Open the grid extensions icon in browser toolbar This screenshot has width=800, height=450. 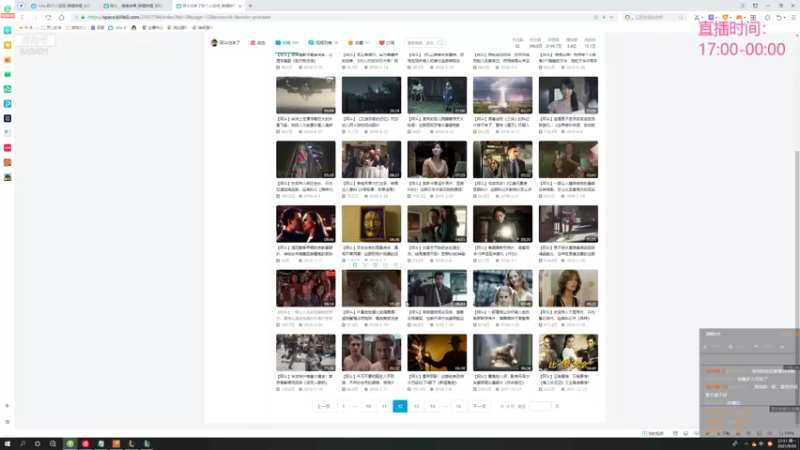pos(753,17)
